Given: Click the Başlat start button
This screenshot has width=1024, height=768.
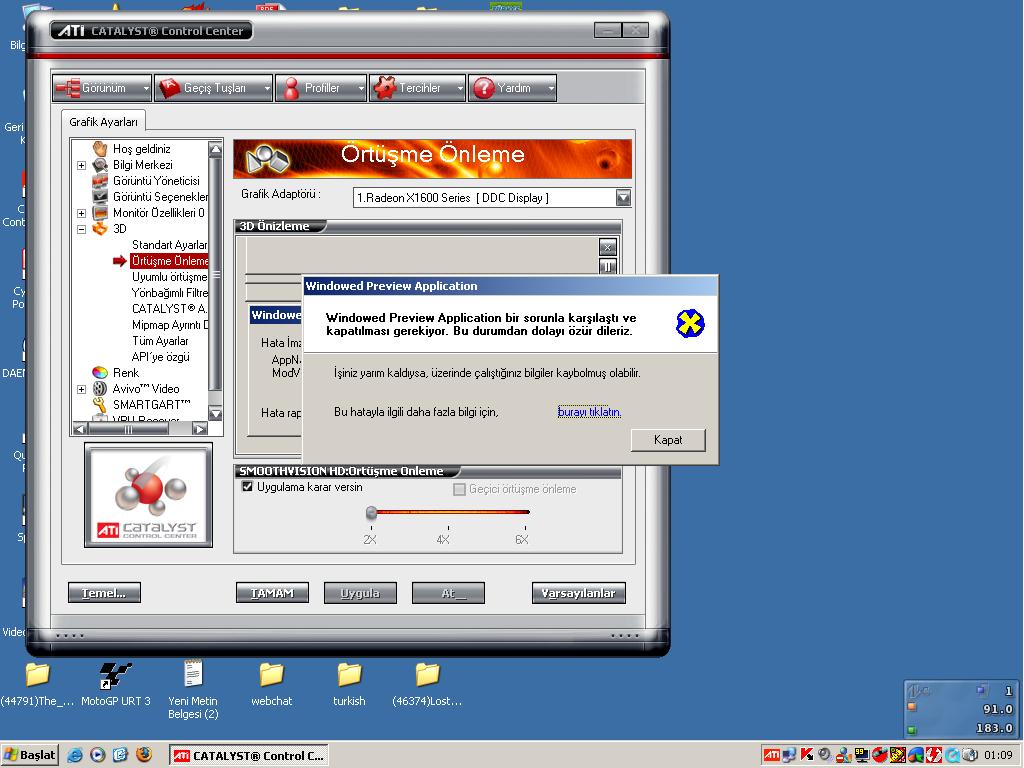Looking at the screenshot, I should [30, 755].
